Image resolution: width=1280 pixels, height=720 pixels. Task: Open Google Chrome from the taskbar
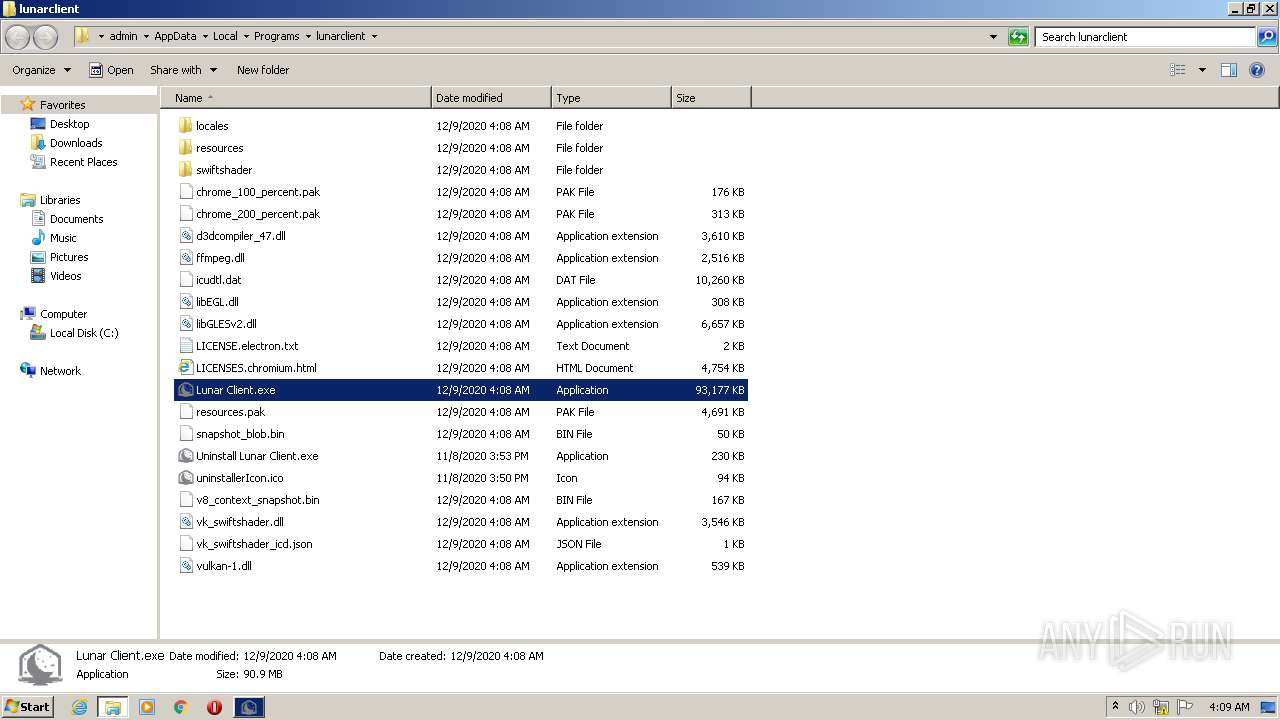(181, 707)
